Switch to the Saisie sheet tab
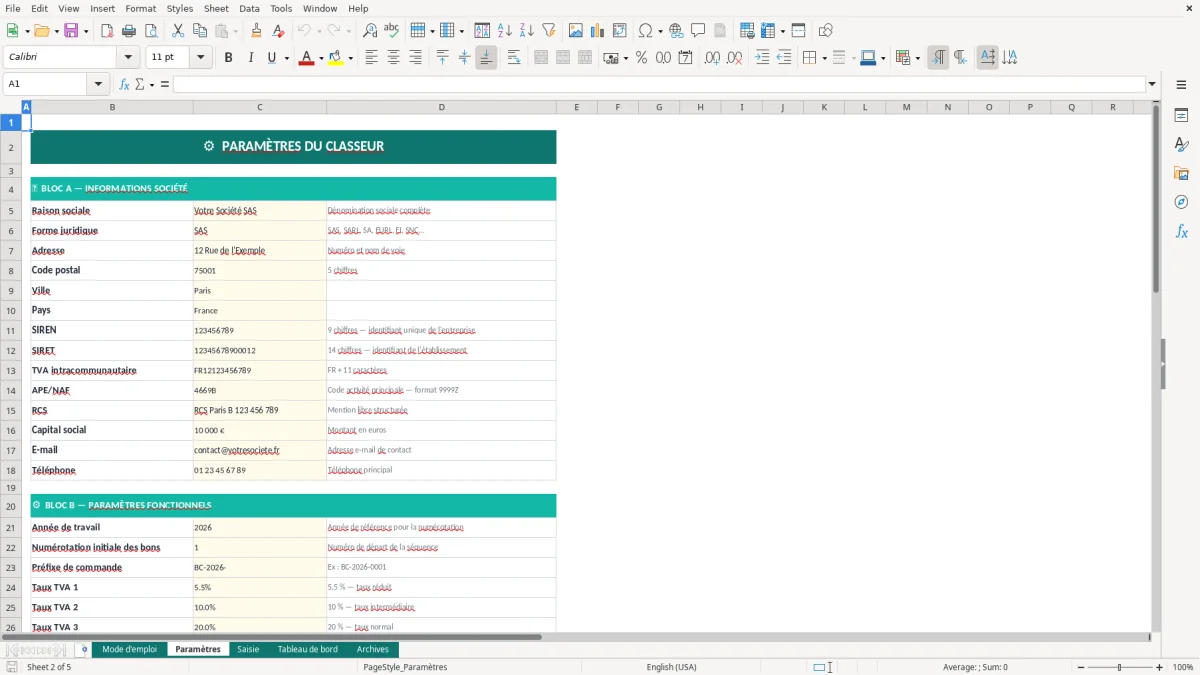The width and height of the screenshot is (1200, 675). 248,649
